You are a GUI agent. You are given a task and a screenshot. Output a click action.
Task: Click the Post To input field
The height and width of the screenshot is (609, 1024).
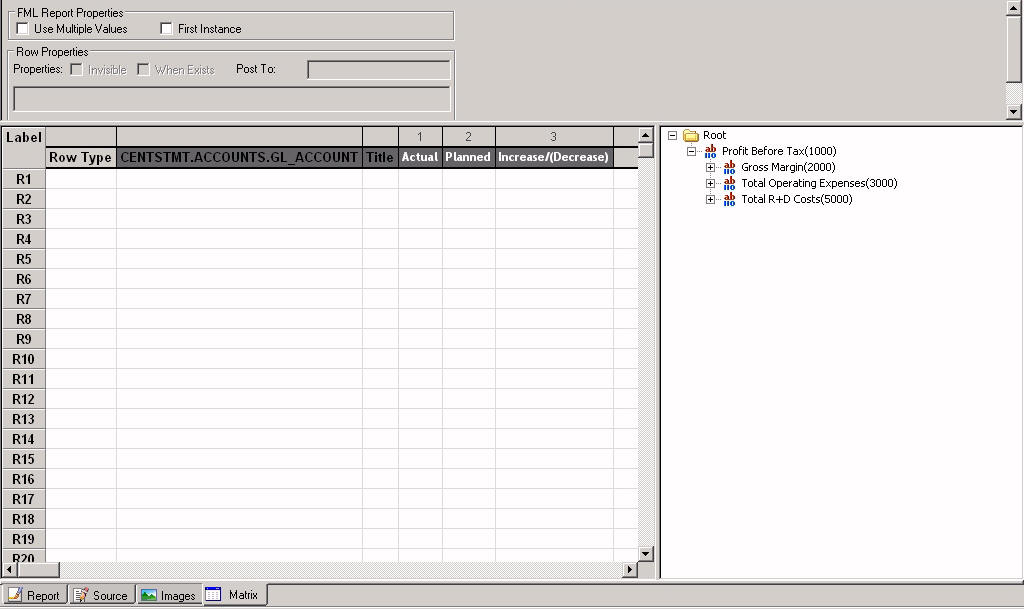coord(379,70)
